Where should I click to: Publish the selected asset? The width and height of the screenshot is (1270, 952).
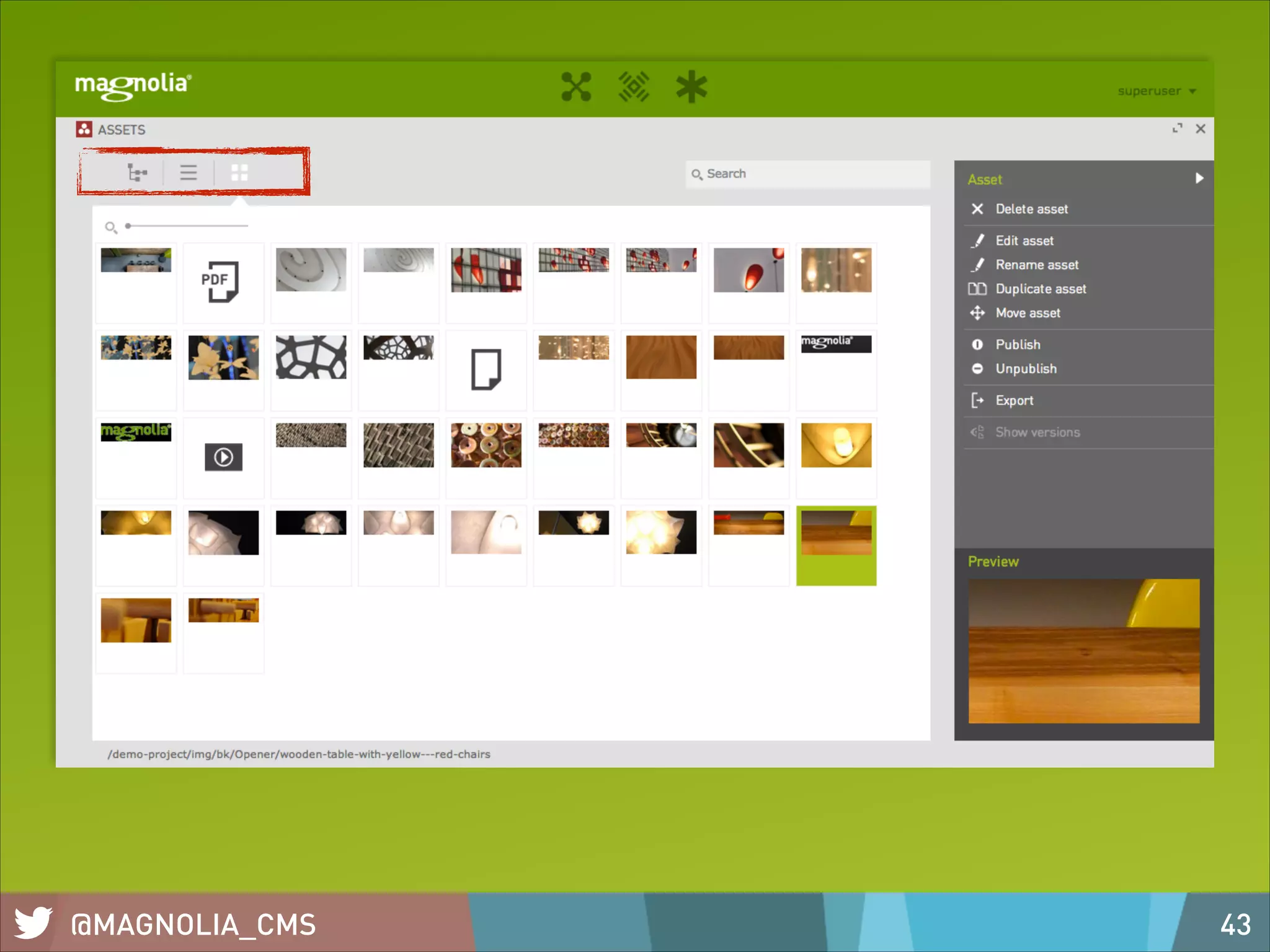pos(1018,345)
